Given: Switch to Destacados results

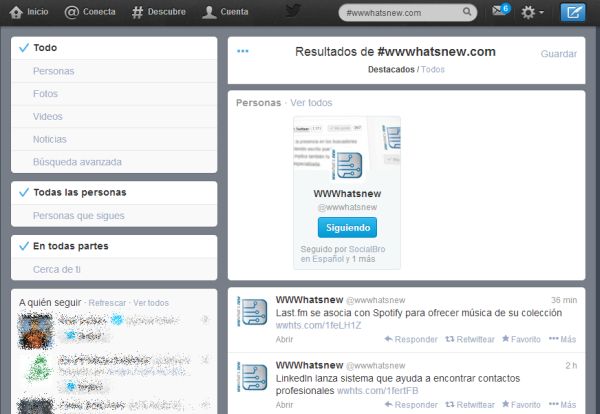Looking at the screenshot, I should tap(391, 70).
